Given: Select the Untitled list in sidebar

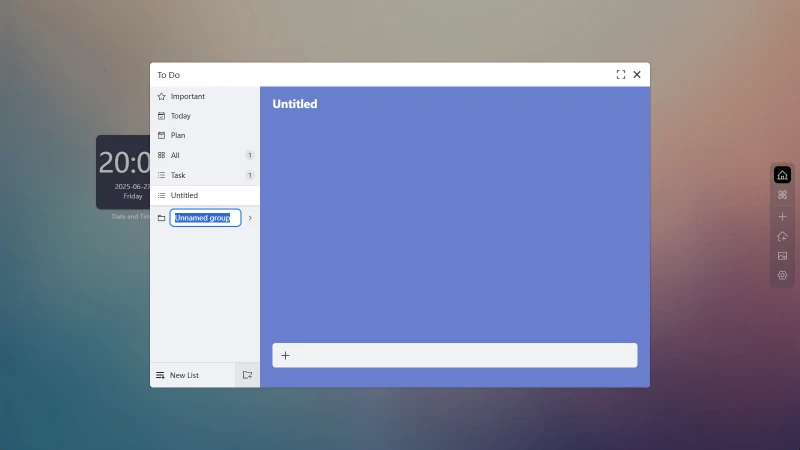Looking at the screenshot, I should click(205, 195).
